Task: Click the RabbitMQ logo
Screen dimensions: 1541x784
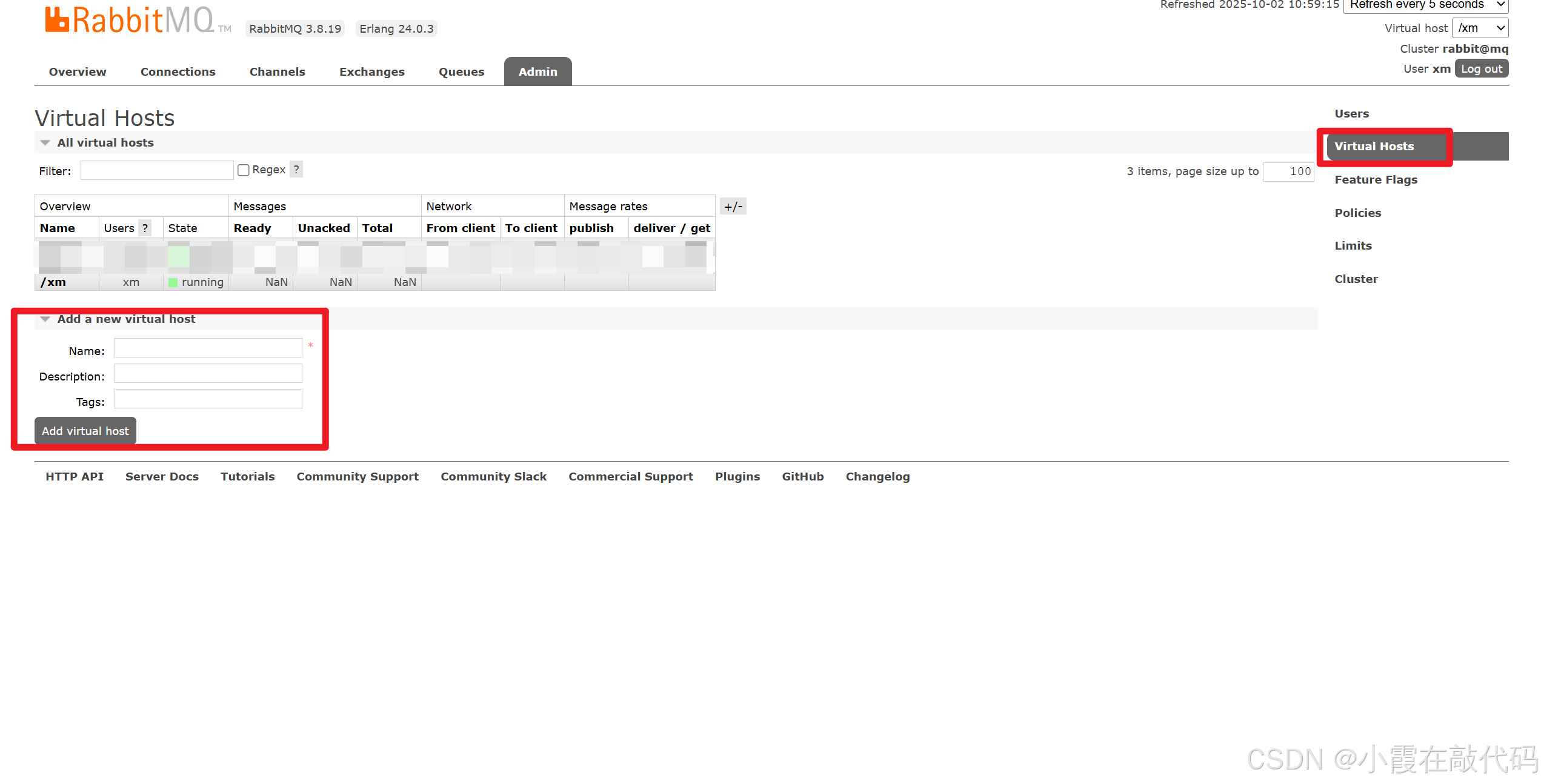Action: [129, 20]
